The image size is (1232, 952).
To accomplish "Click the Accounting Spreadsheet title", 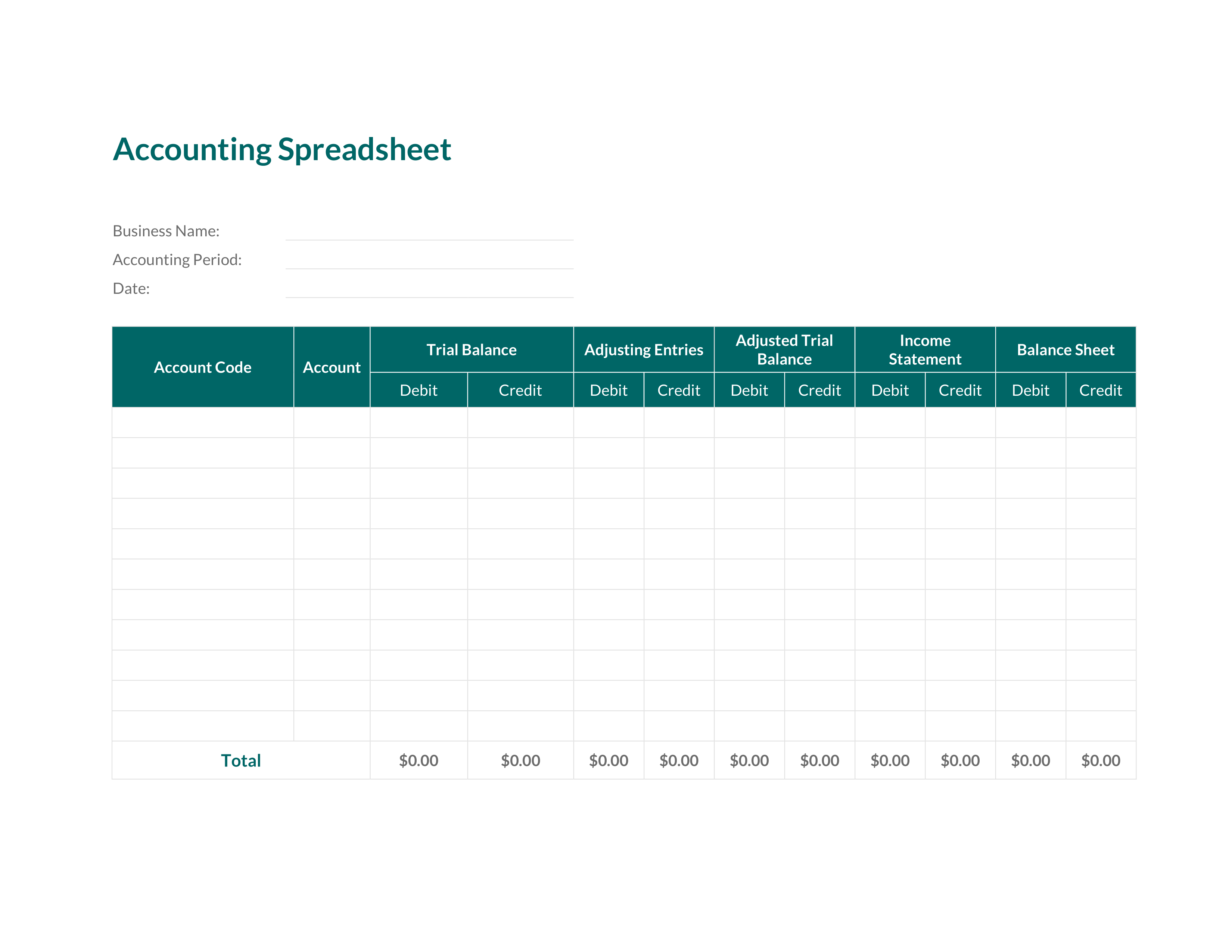I will point(281,150).
